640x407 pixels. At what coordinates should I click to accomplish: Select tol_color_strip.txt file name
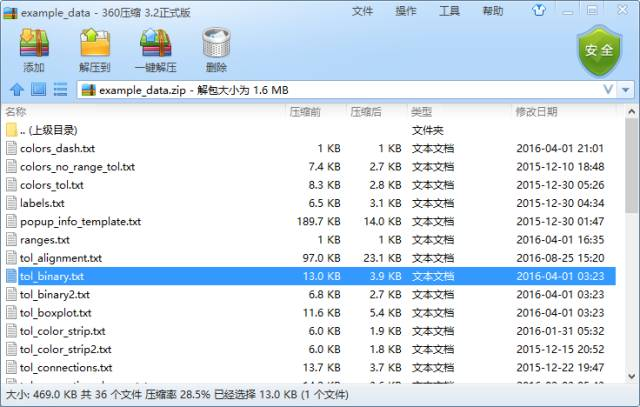[62, 331]
